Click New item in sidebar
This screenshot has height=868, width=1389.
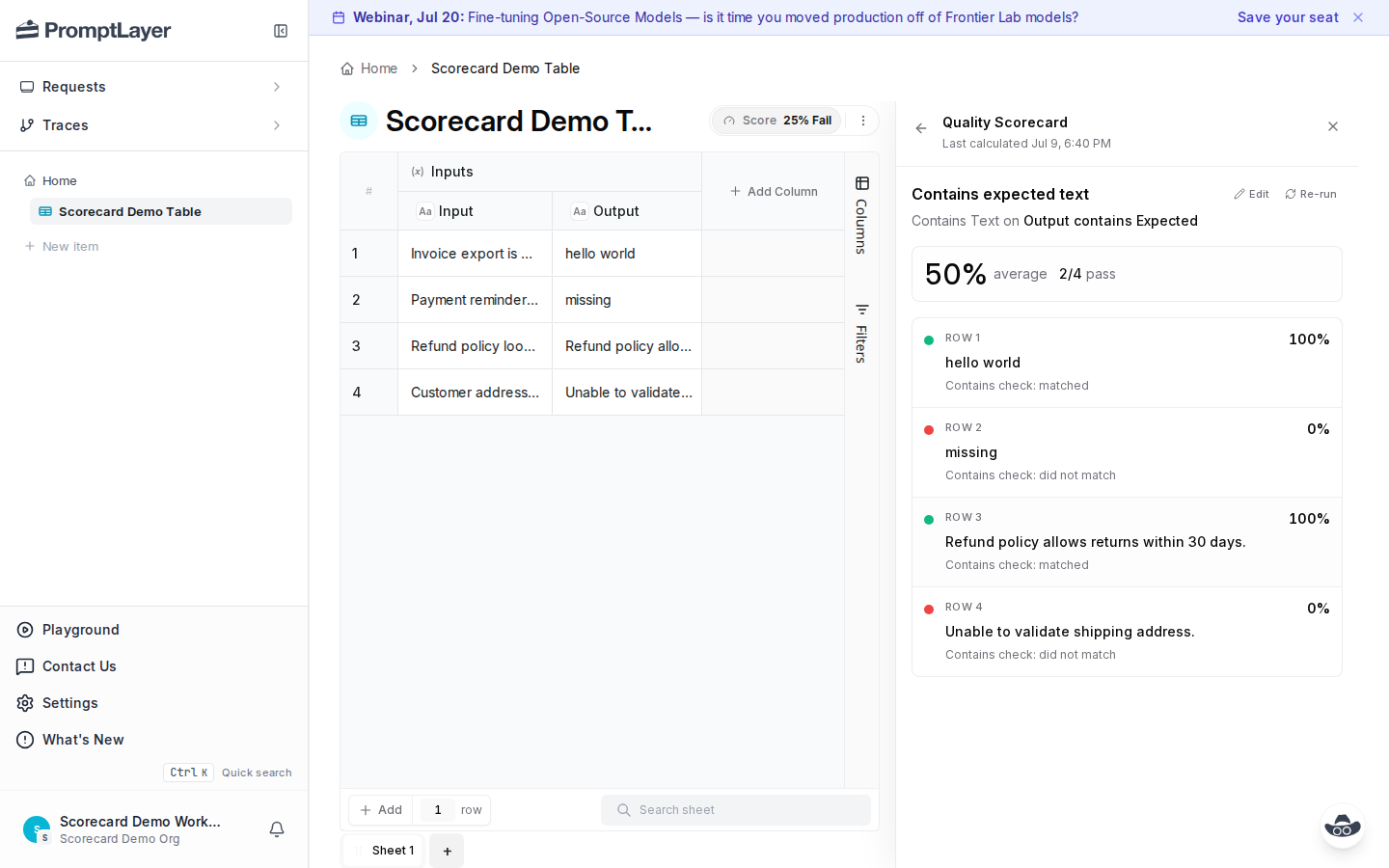[62, 246]
